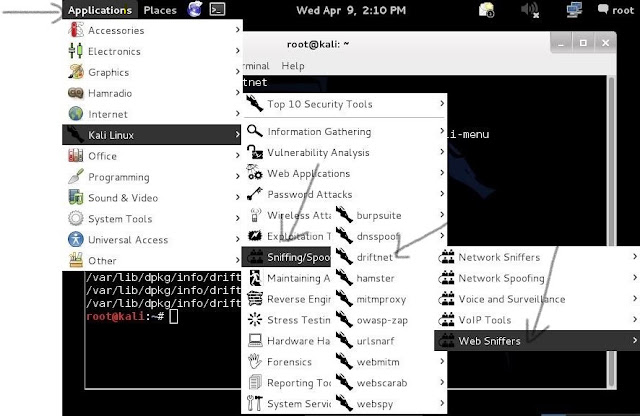Open the Applications menu in top bar
This screenshot has width=640, height=416.
(100, 10)
